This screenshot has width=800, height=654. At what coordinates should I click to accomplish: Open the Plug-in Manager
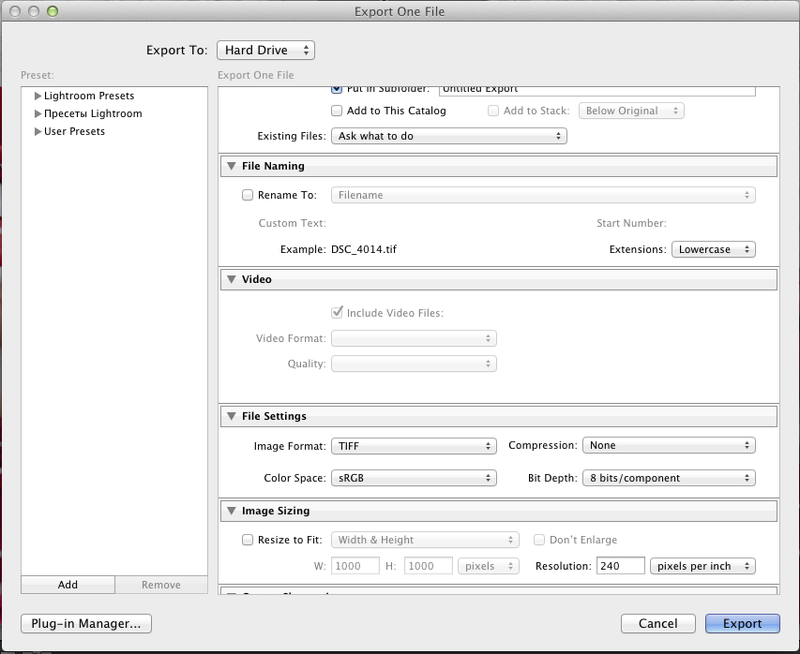(x=86, y=623)
